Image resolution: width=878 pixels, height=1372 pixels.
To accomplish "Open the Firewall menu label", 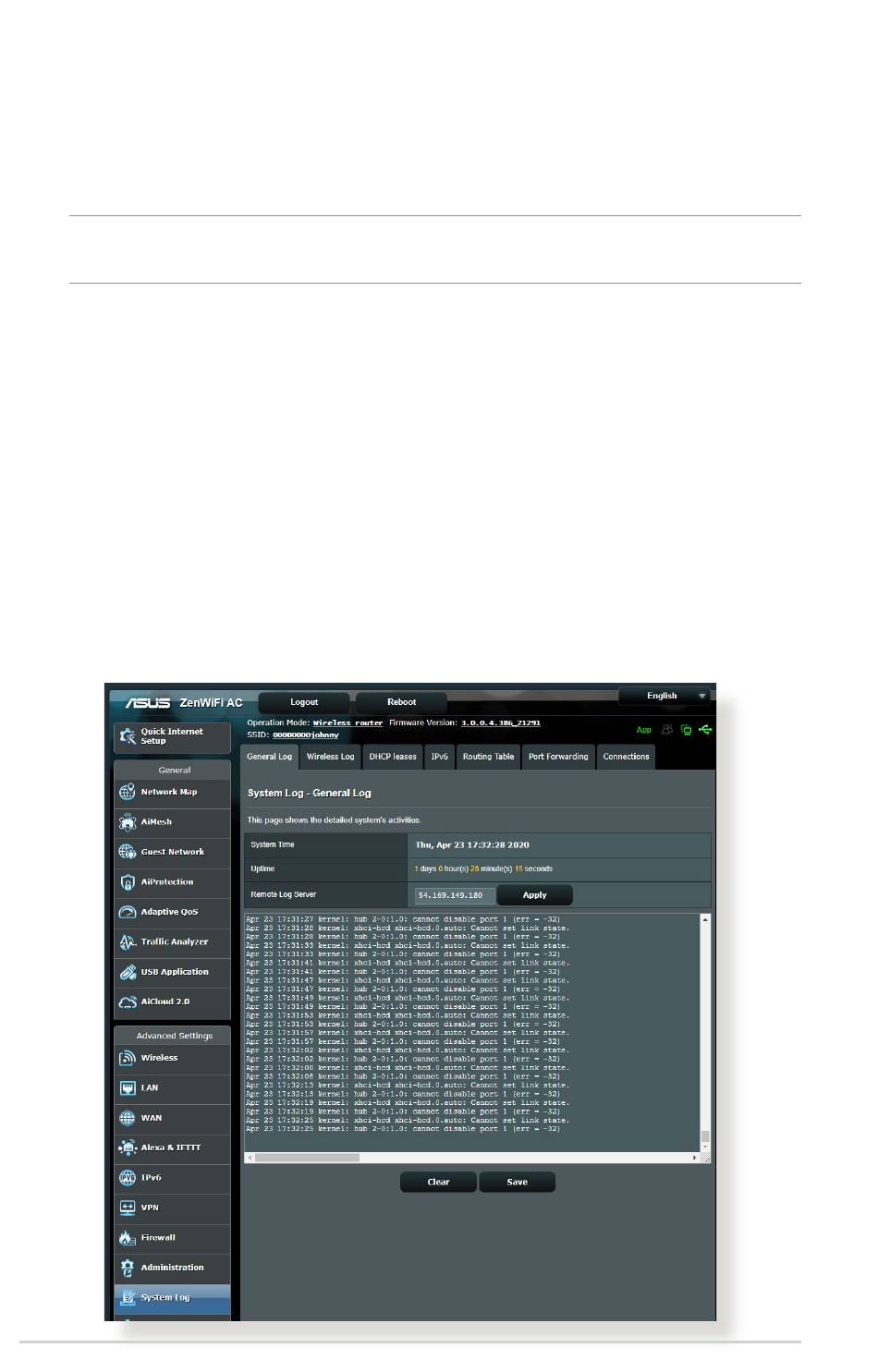I will [158, 1238].
